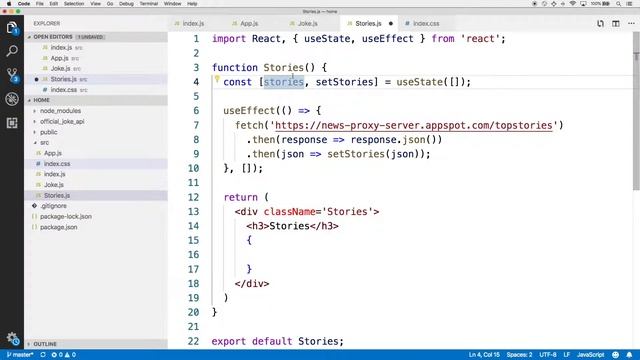Open Joke.js in the src folder
Image resolution: width=640 pixels, height=360 pixels.
click(96, 185)
